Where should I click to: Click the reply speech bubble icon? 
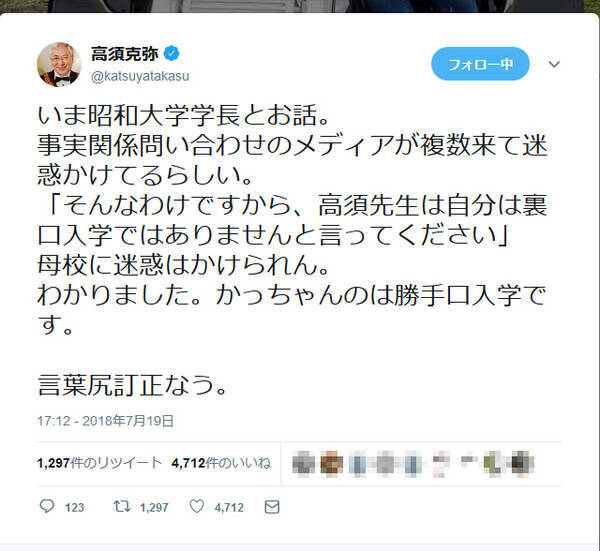coord(47,507)
